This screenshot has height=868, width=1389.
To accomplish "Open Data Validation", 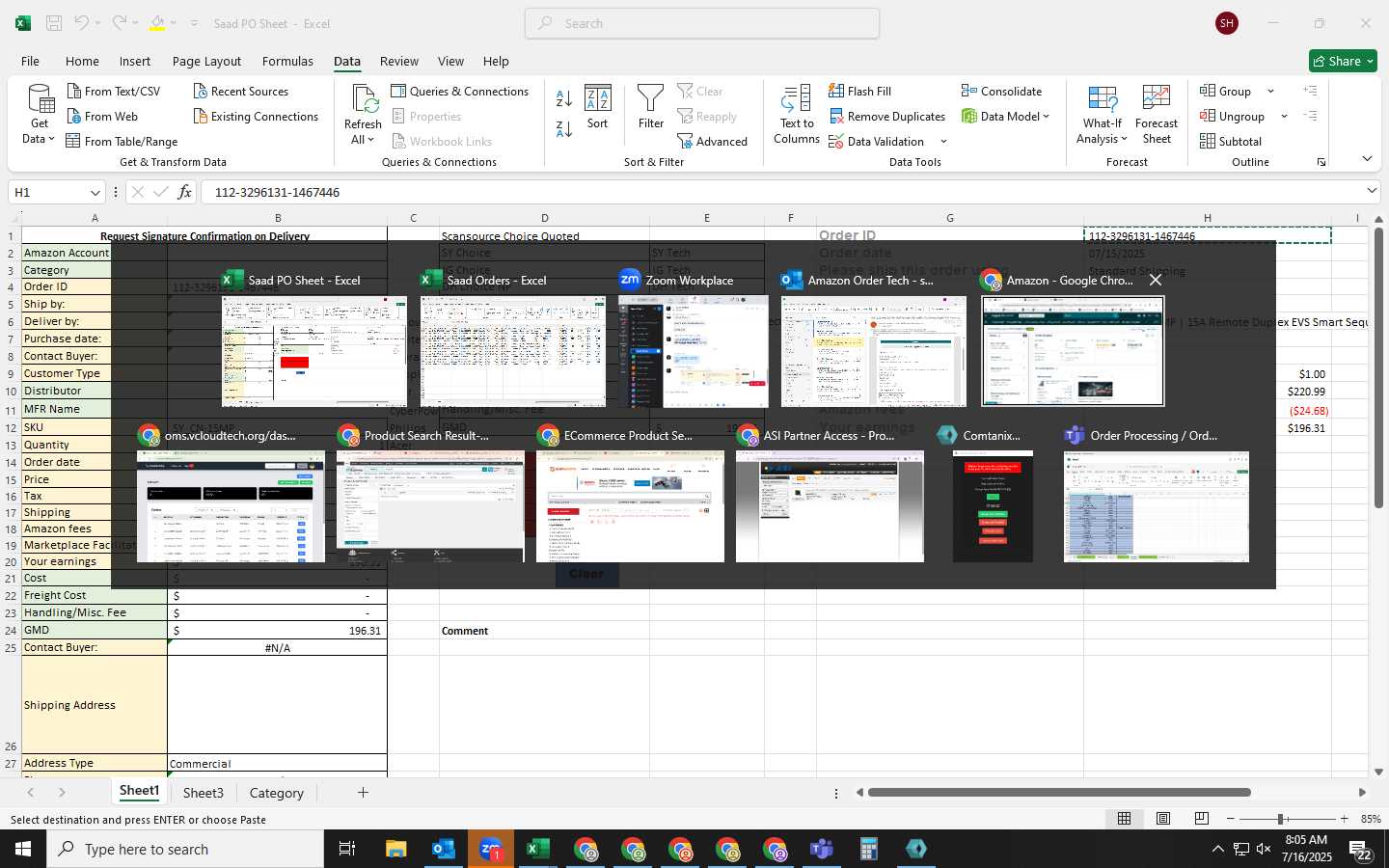I will pyautogui.click(x=876, y=142).
